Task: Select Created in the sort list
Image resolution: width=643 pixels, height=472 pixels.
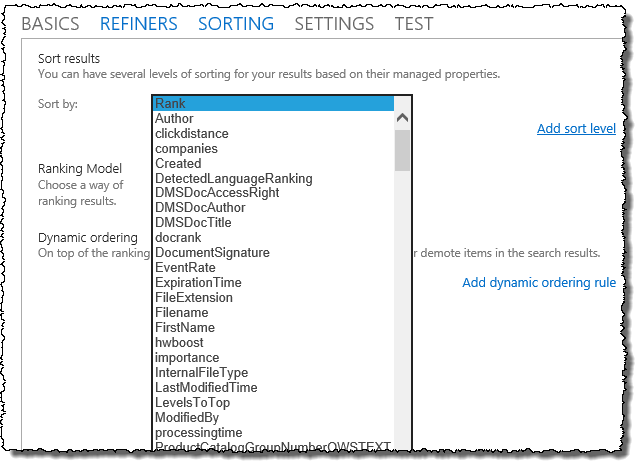Action: click(x=178, y=164)
